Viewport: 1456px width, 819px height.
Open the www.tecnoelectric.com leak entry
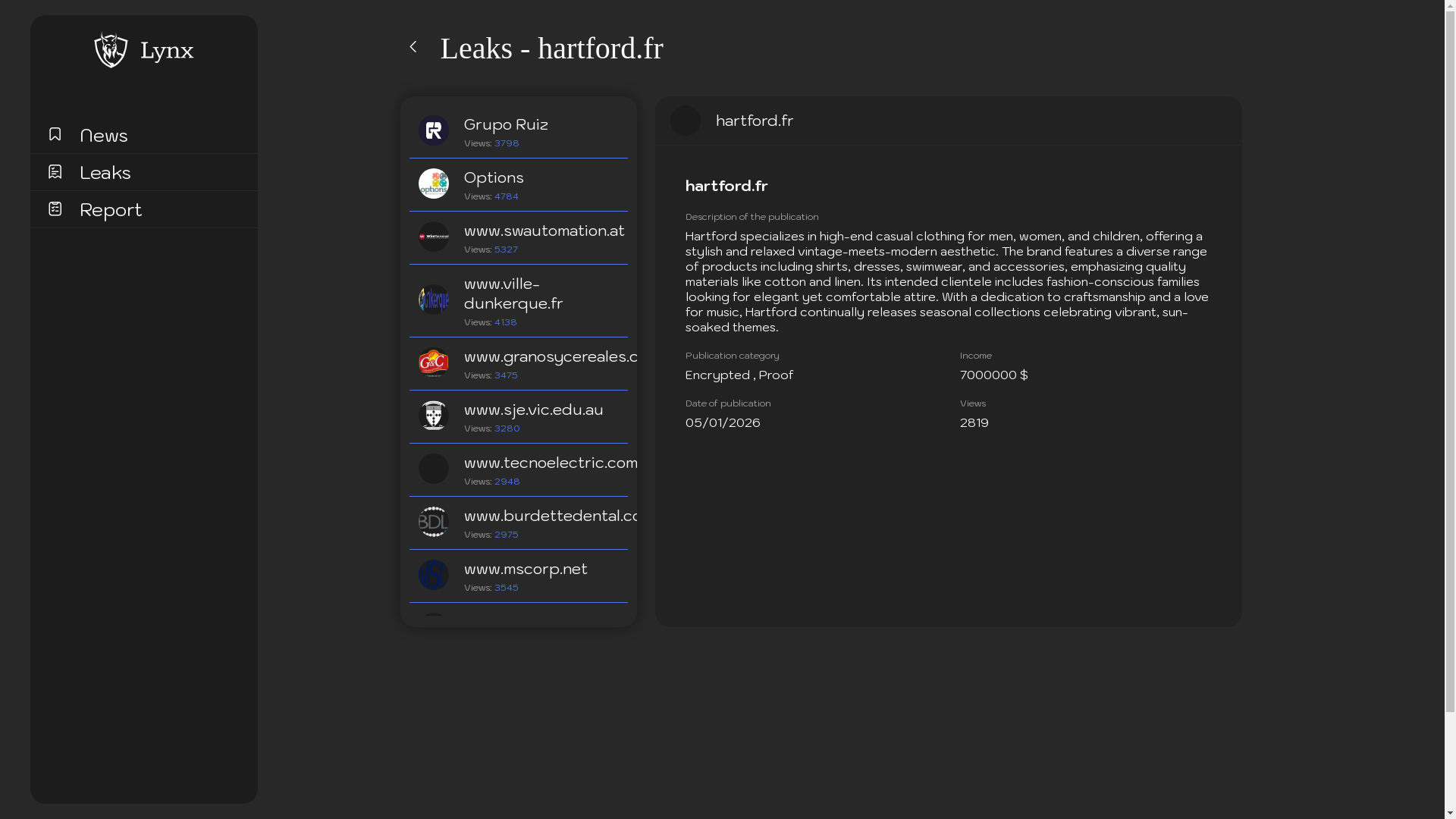tap(550, 463)
